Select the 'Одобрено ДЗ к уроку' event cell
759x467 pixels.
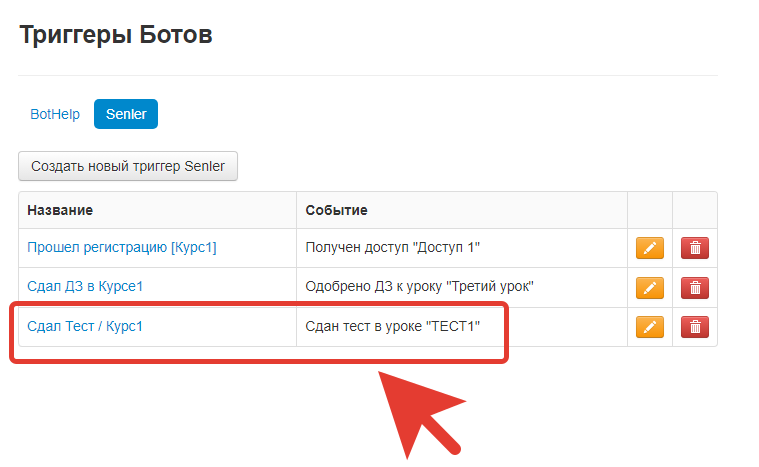[x=419, y=287]
